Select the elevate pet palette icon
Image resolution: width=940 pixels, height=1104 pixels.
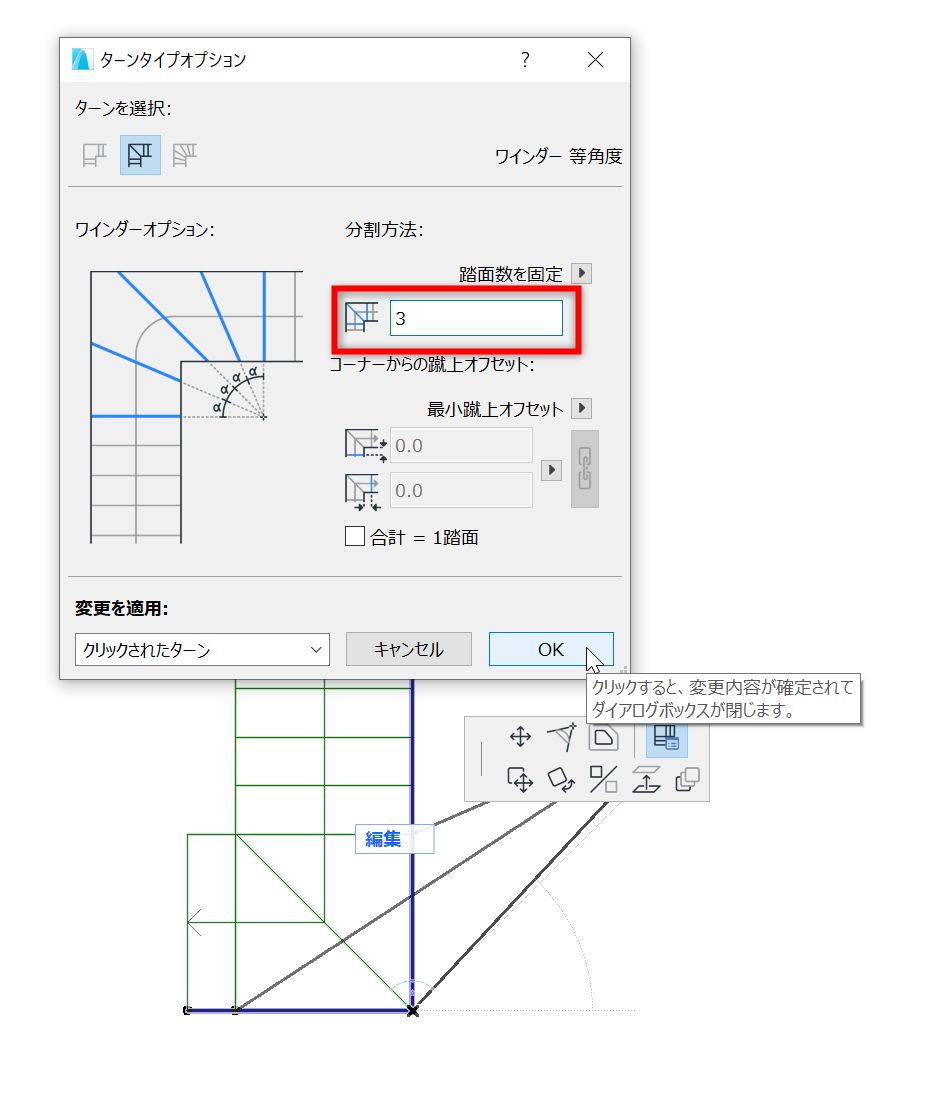(646, 780)
